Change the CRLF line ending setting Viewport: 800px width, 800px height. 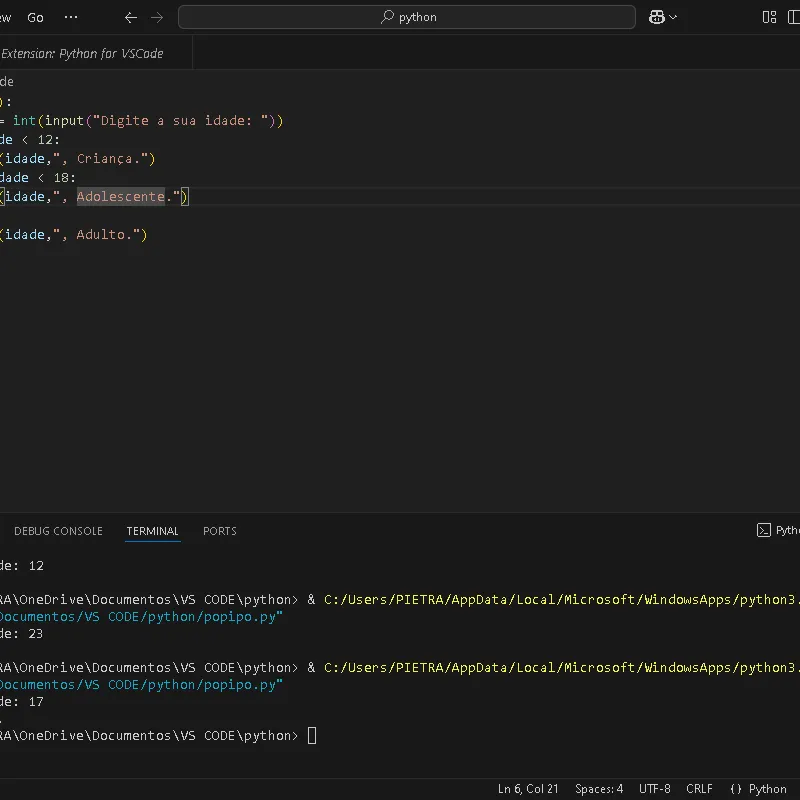click(699, 789)
